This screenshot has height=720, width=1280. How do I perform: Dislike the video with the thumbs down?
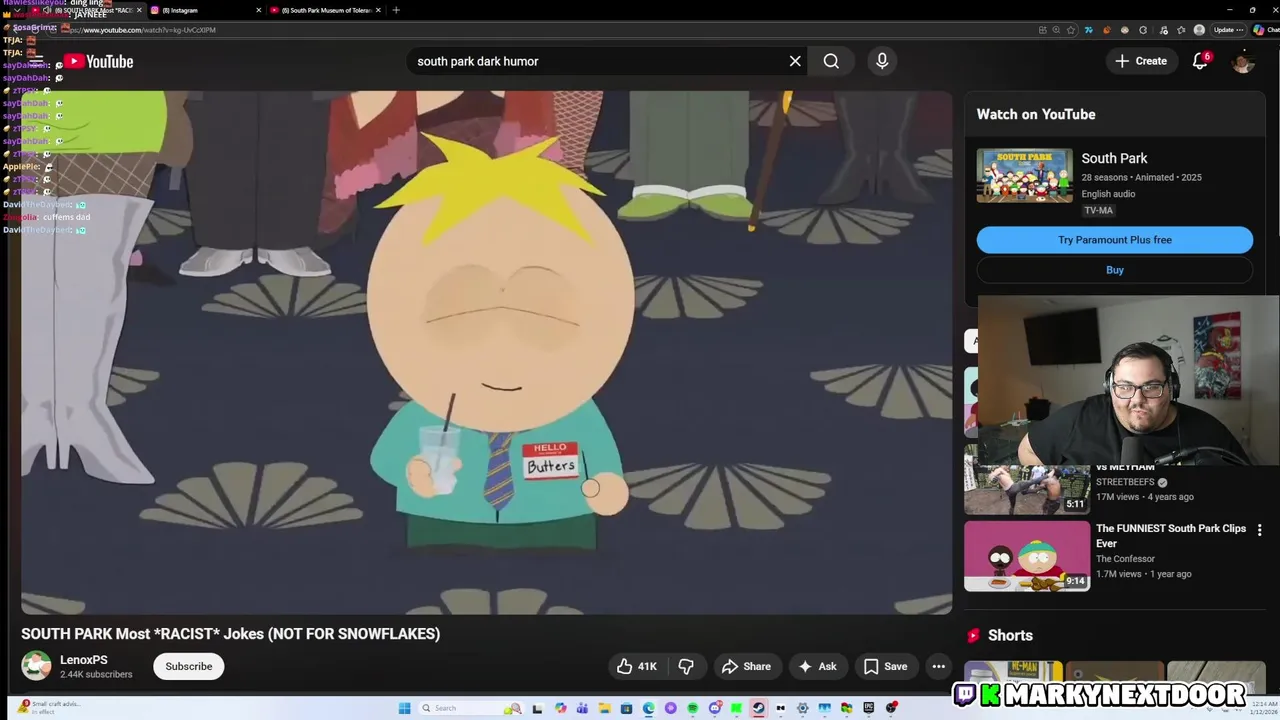(686, 666)
